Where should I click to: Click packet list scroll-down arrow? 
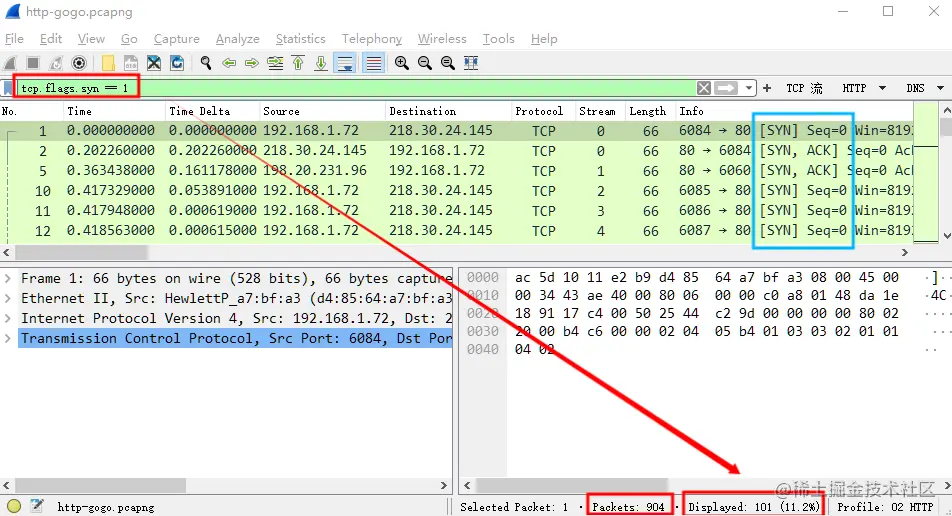point(946,236)
